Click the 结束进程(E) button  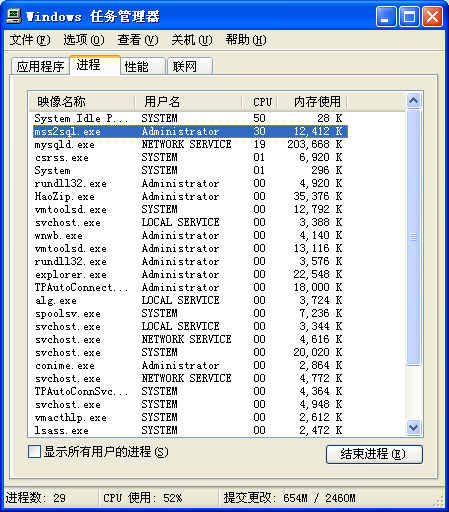click(x=374, y=454)
